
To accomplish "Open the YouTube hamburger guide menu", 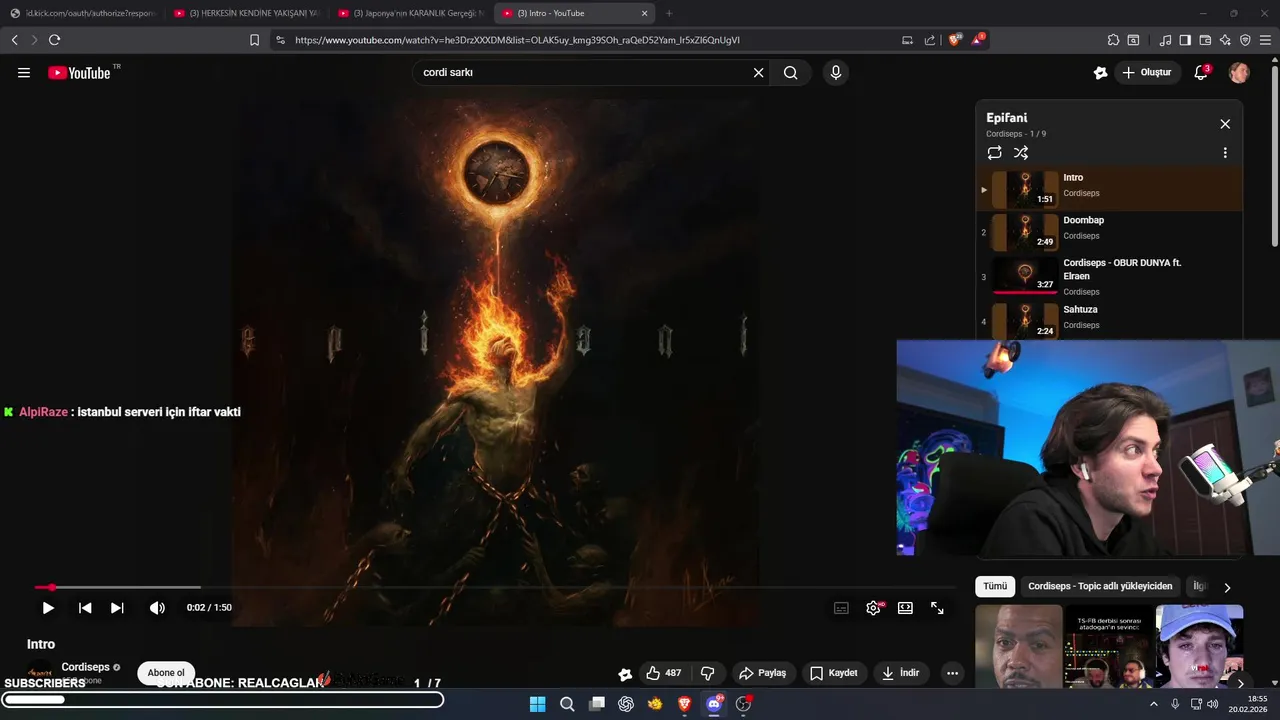I will pos(24,73).
